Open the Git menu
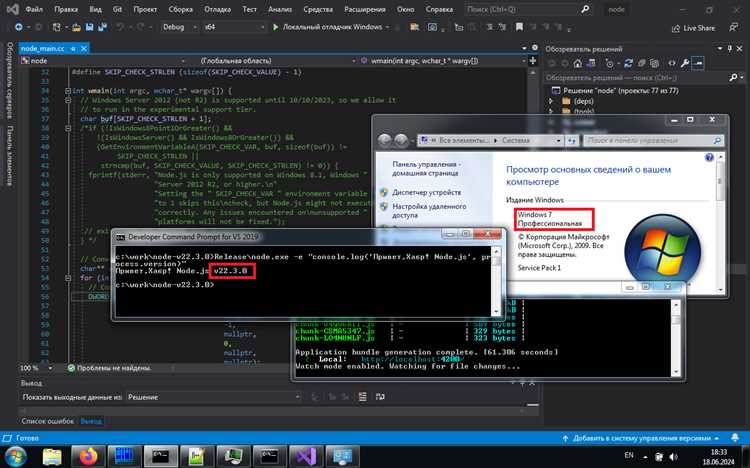The width and height of the screenshot is (750, 468). (x=117, y=9)
